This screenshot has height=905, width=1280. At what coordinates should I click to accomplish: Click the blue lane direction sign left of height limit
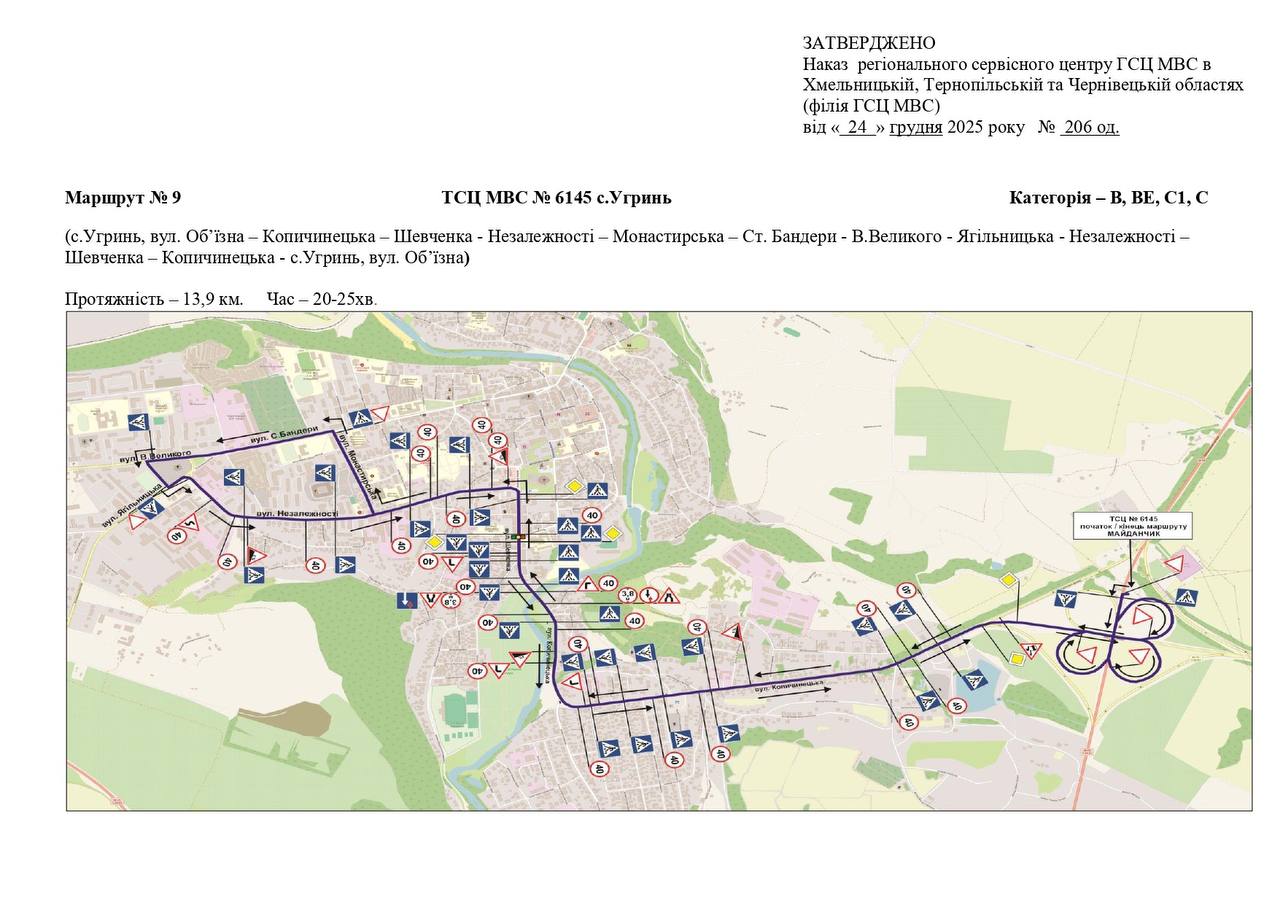[406, 600]
